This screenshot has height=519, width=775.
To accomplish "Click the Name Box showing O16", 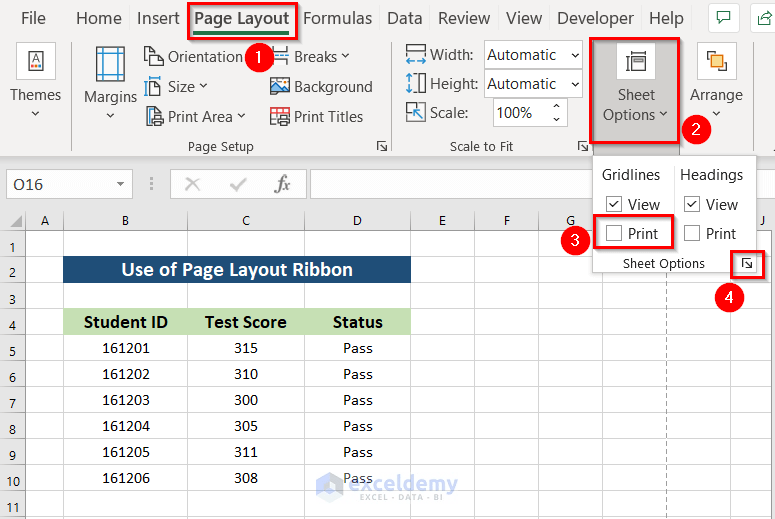I will point(60,184).
